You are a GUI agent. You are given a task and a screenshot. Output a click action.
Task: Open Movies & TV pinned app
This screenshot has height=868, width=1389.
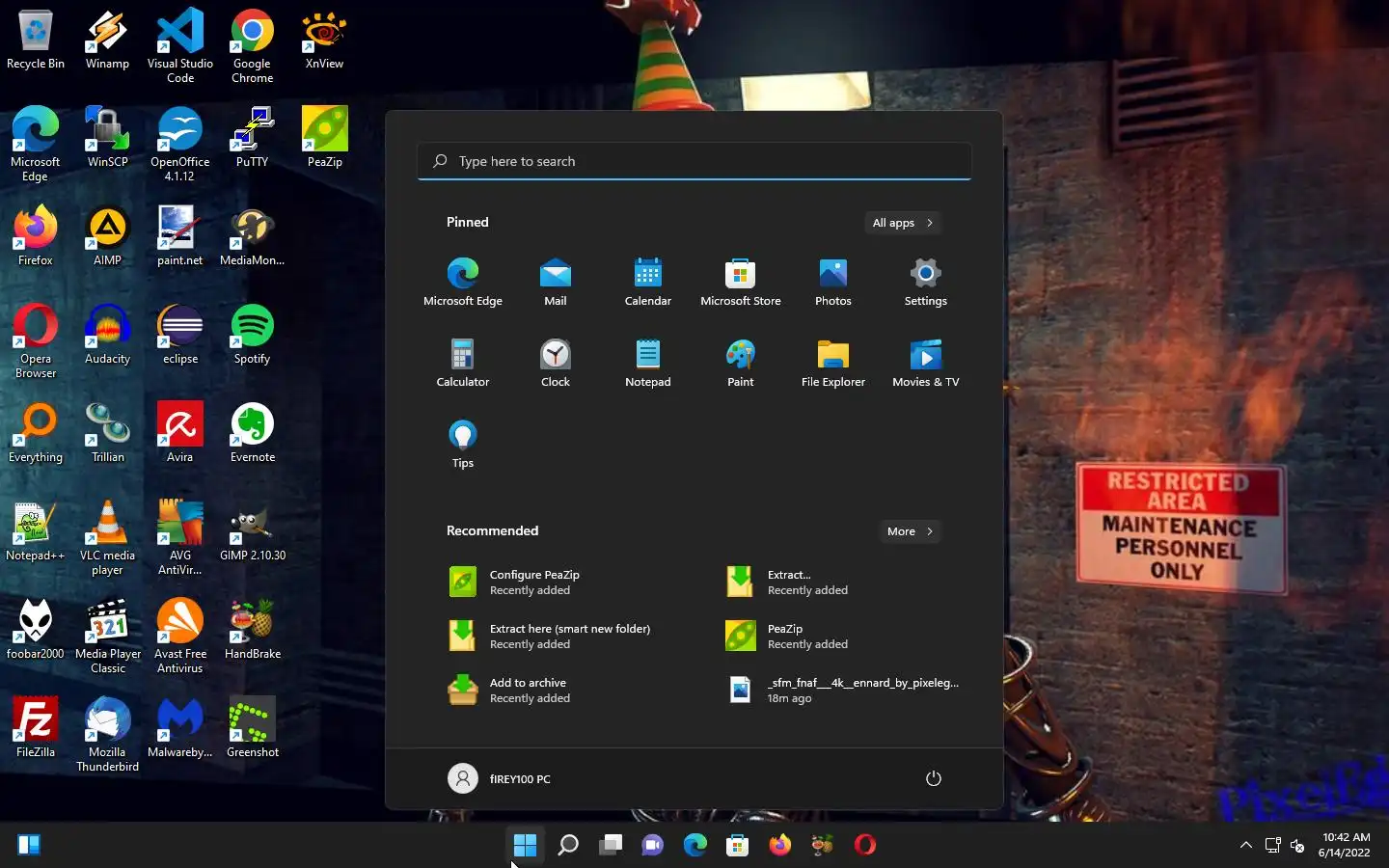925,363
